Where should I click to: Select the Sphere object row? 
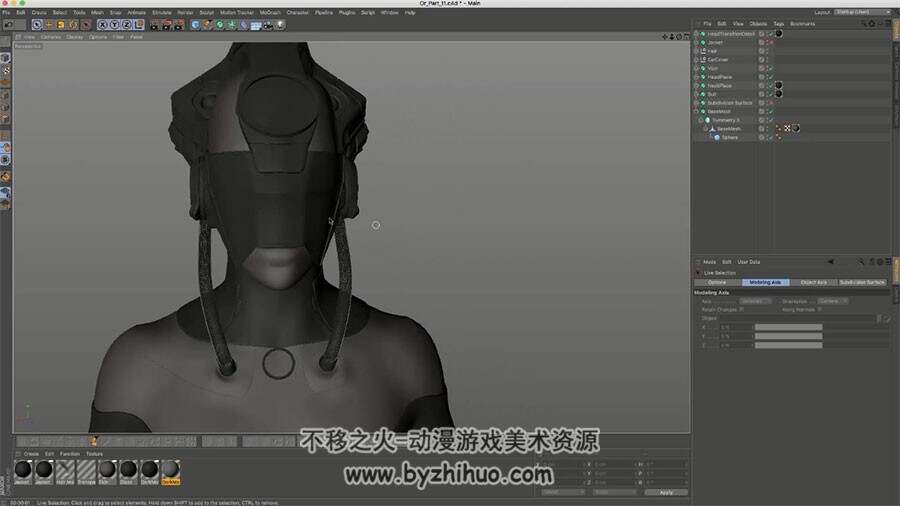730,137
